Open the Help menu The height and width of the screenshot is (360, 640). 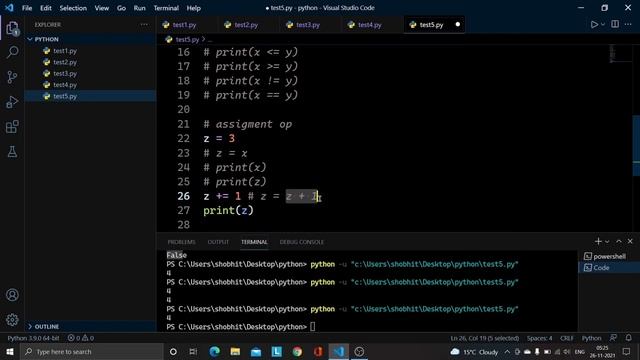(x=193, y=8)
